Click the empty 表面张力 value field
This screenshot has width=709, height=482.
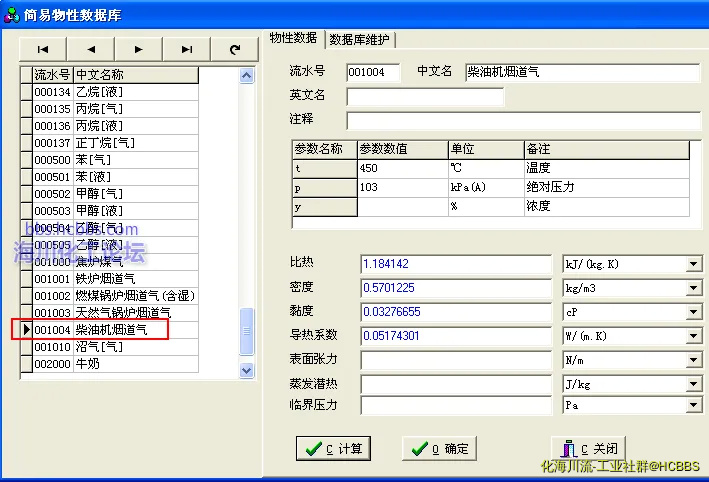tap(456, 360)
